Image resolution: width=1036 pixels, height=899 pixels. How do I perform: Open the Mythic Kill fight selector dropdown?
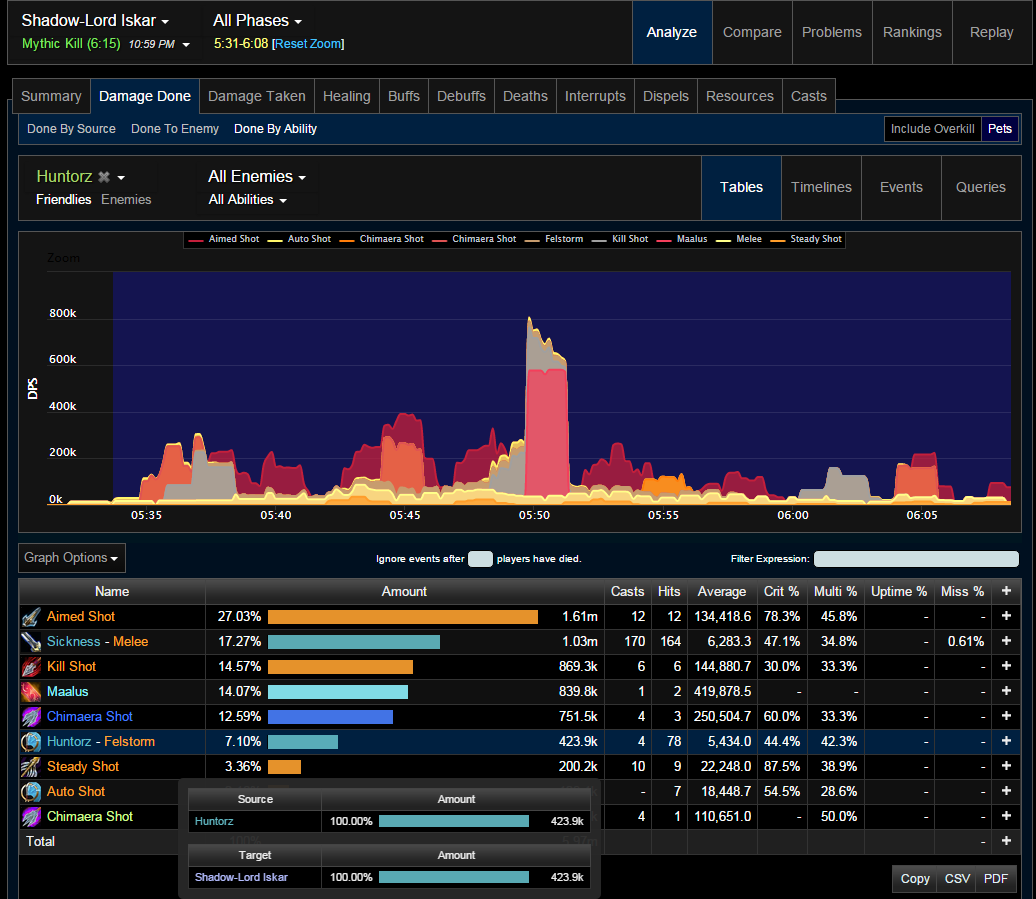point(106,44)
